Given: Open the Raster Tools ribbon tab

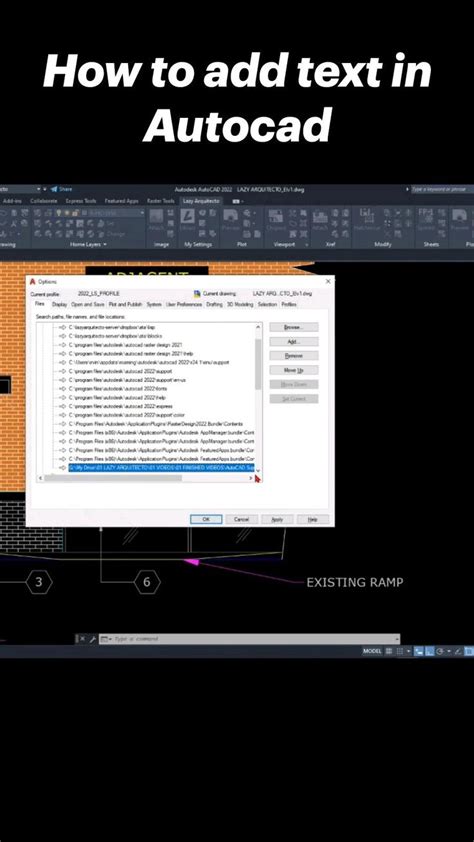Looking at the screenshot, I should tap(161, 201).
